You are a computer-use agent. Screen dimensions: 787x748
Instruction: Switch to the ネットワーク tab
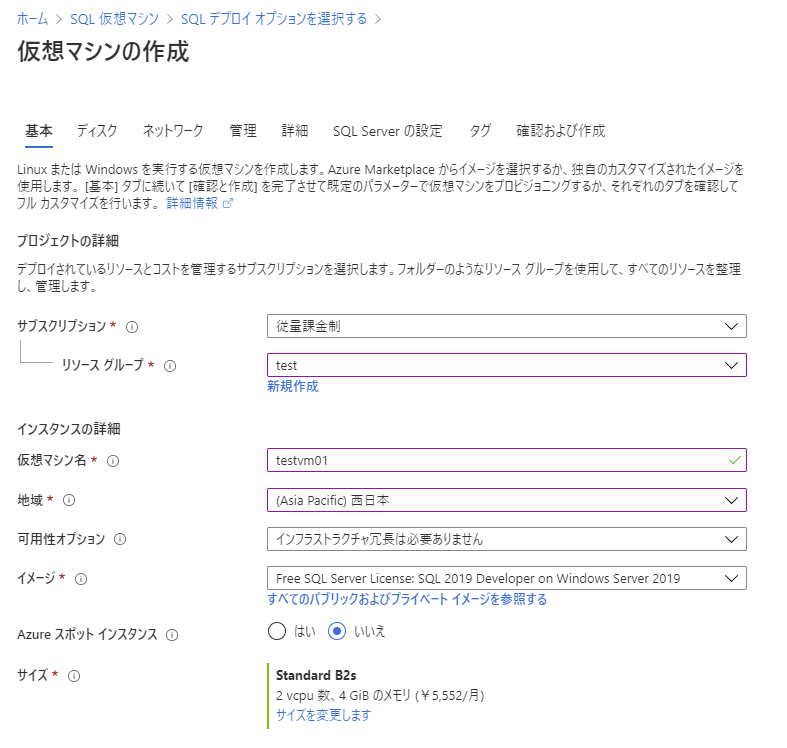pyautogui.click(x=173, y=131)
